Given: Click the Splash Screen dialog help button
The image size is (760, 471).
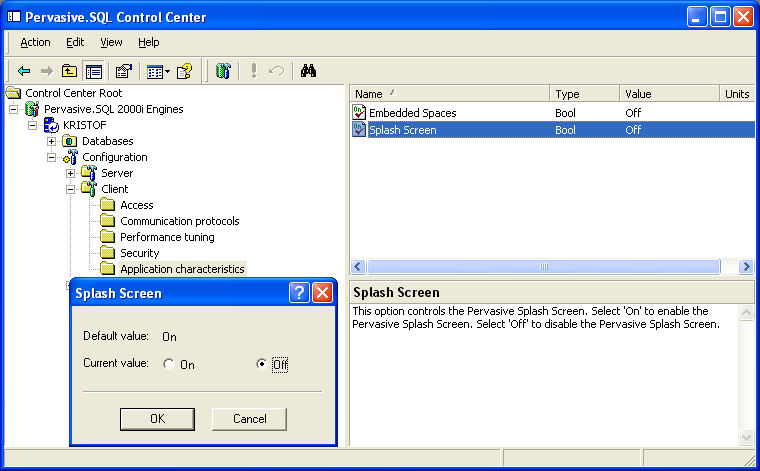Looking at the screenshot, I should click(299, 293).
